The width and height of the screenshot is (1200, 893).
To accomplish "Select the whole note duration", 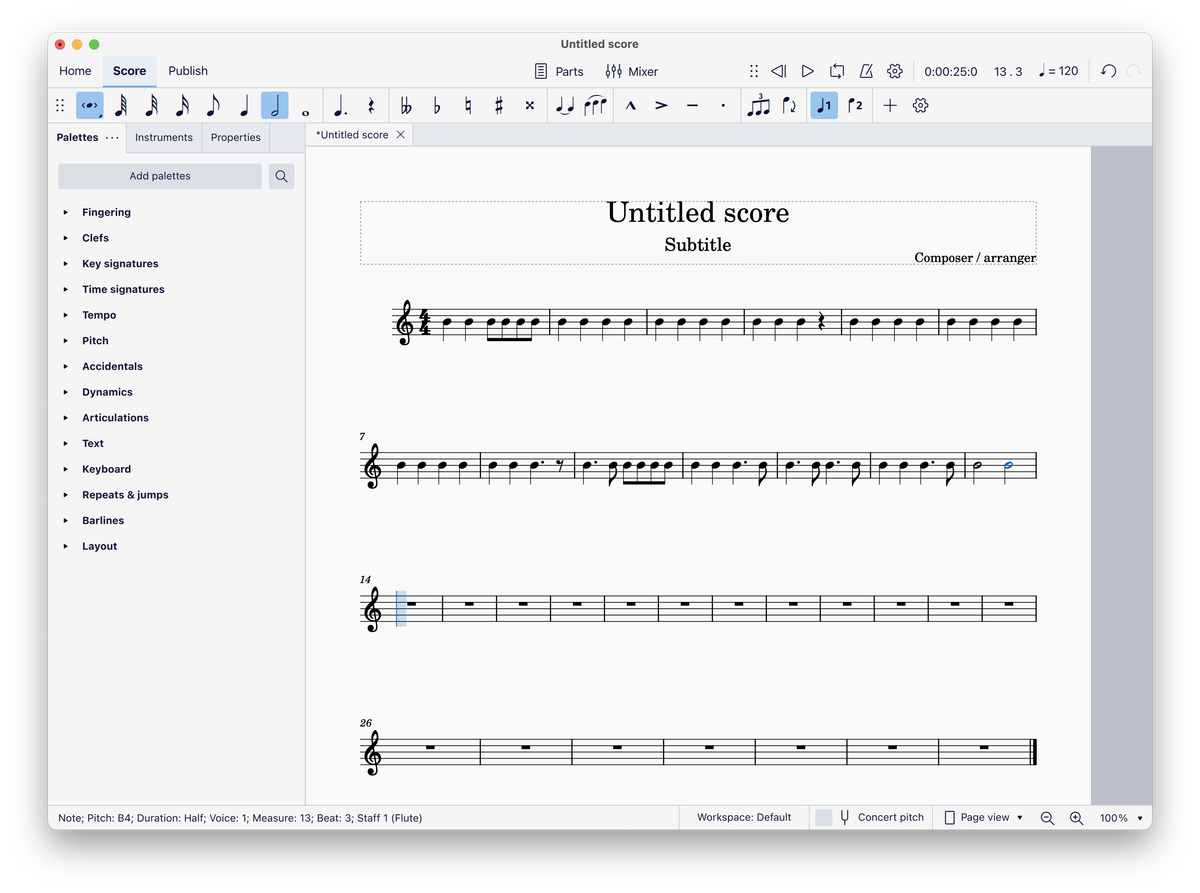I will click(305, 106).
